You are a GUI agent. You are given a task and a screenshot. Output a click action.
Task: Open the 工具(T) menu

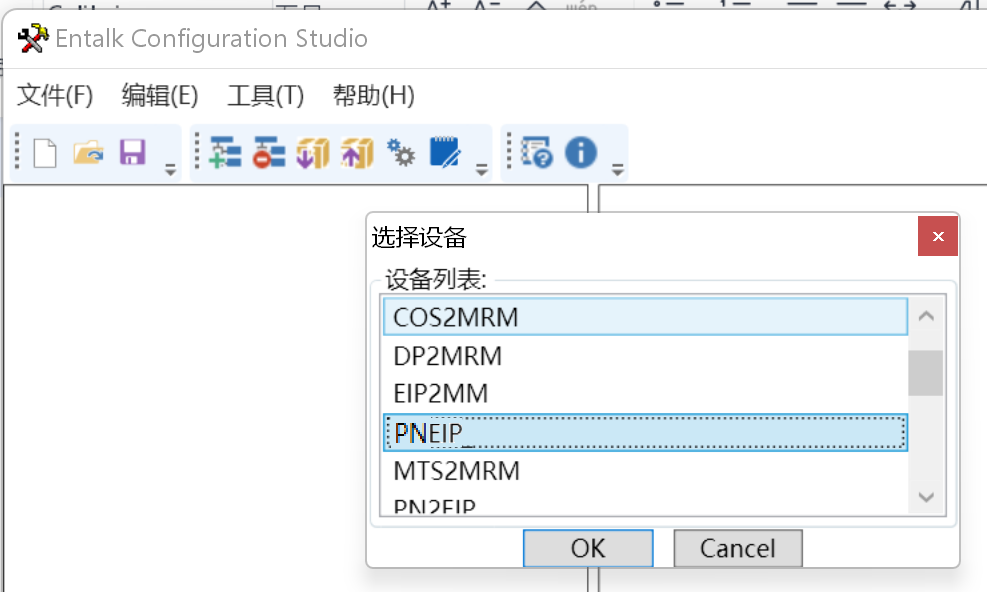click(x=265, y=96)
